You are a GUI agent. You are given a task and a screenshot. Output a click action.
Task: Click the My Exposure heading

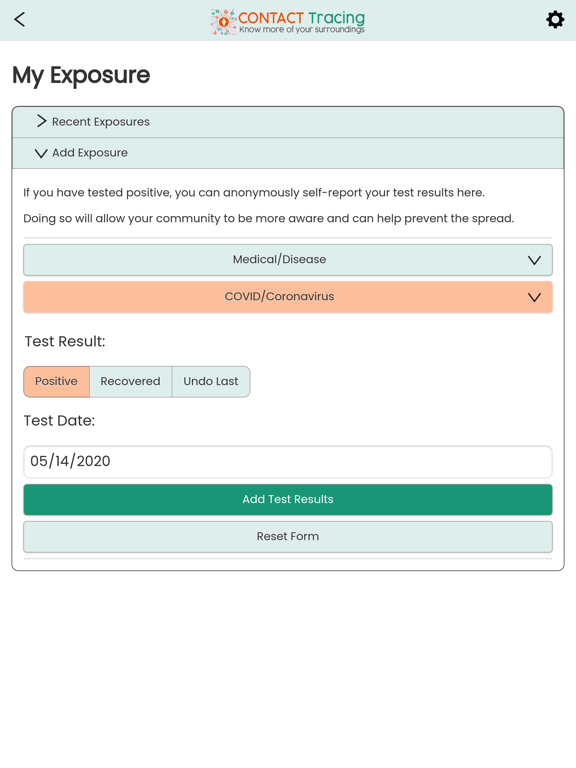(81, 75)
